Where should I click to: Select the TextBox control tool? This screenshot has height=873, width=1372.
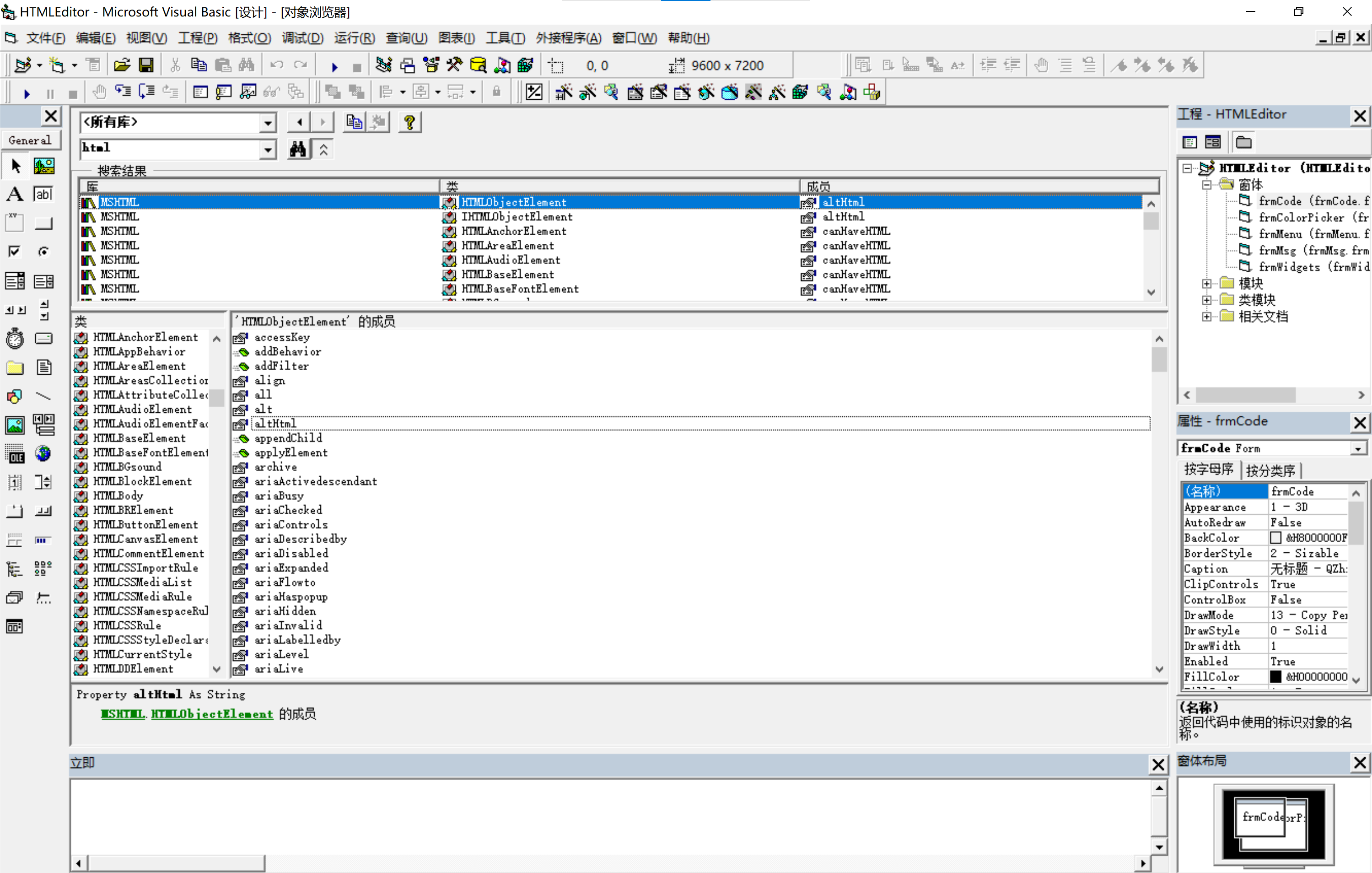click(44, 194)
